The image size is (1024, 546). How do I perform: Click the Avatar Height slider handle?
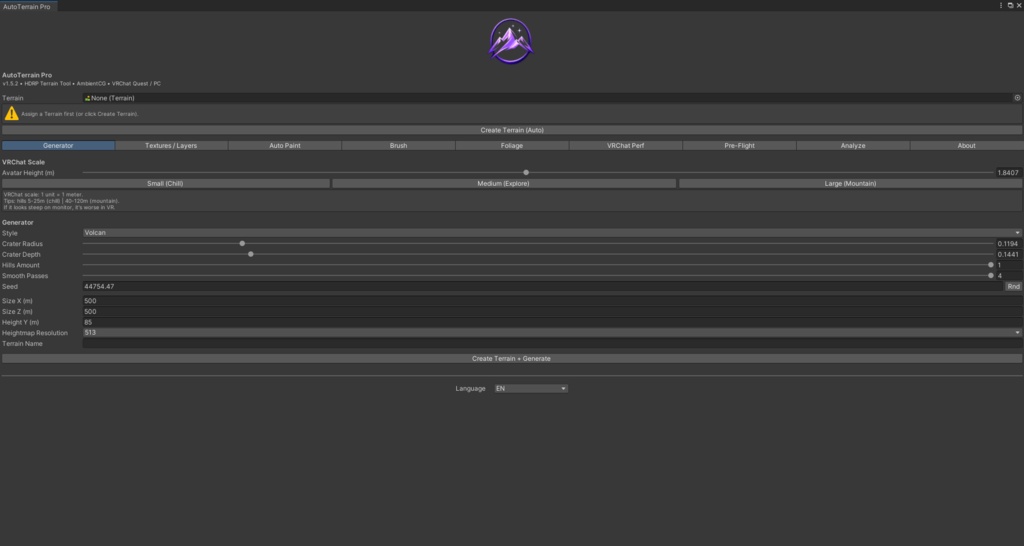click(x=526, y=172)
